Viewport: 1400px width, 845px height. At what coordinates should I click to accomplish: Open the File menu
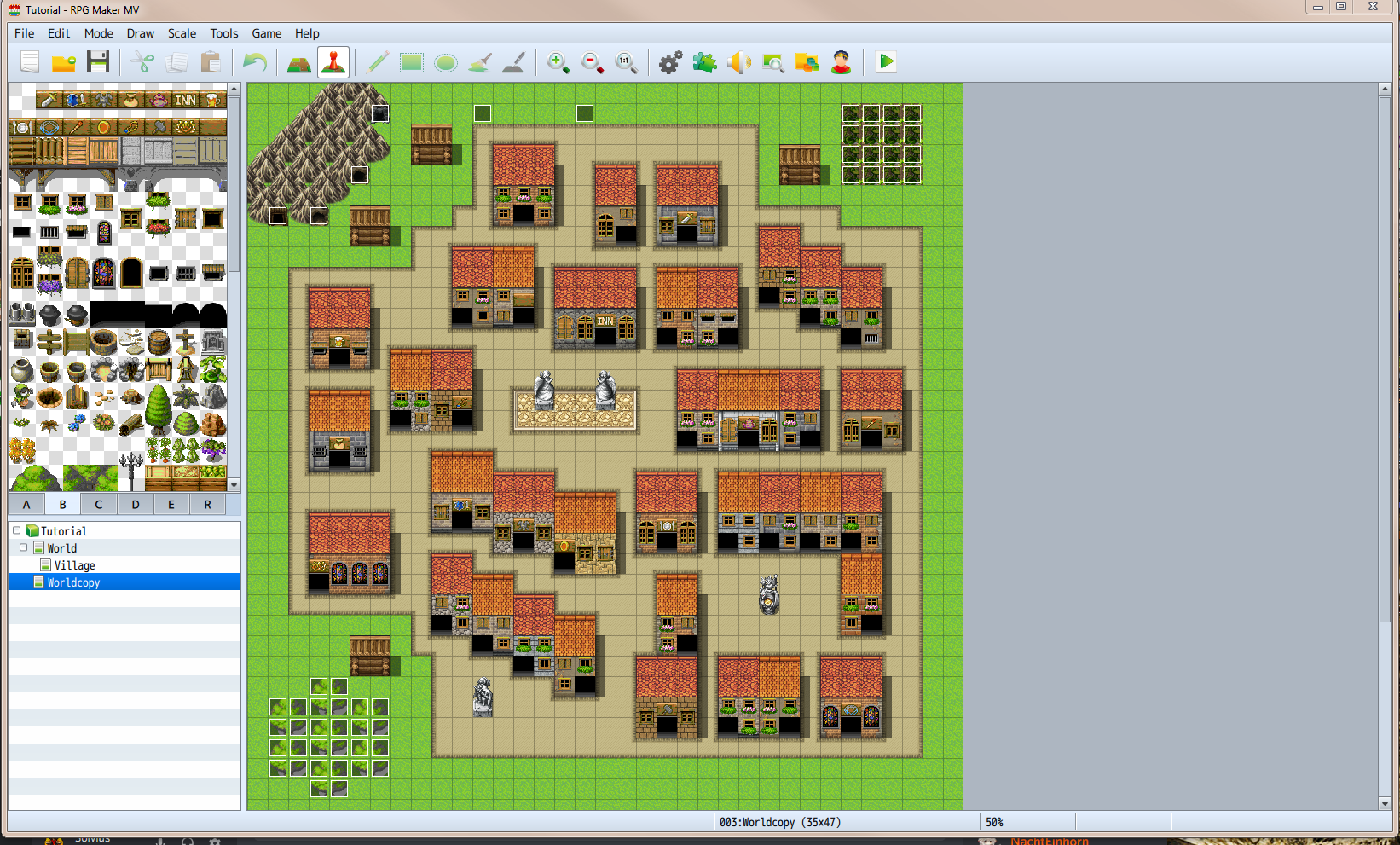25,33
